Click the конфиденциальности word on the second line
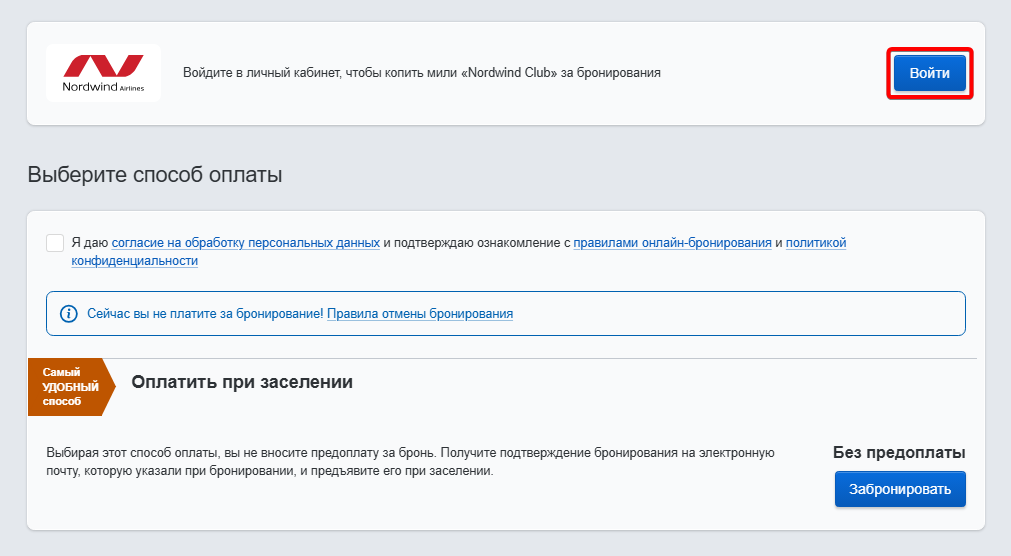Viewport: 1011px width, 556px height. click(134, 261)
